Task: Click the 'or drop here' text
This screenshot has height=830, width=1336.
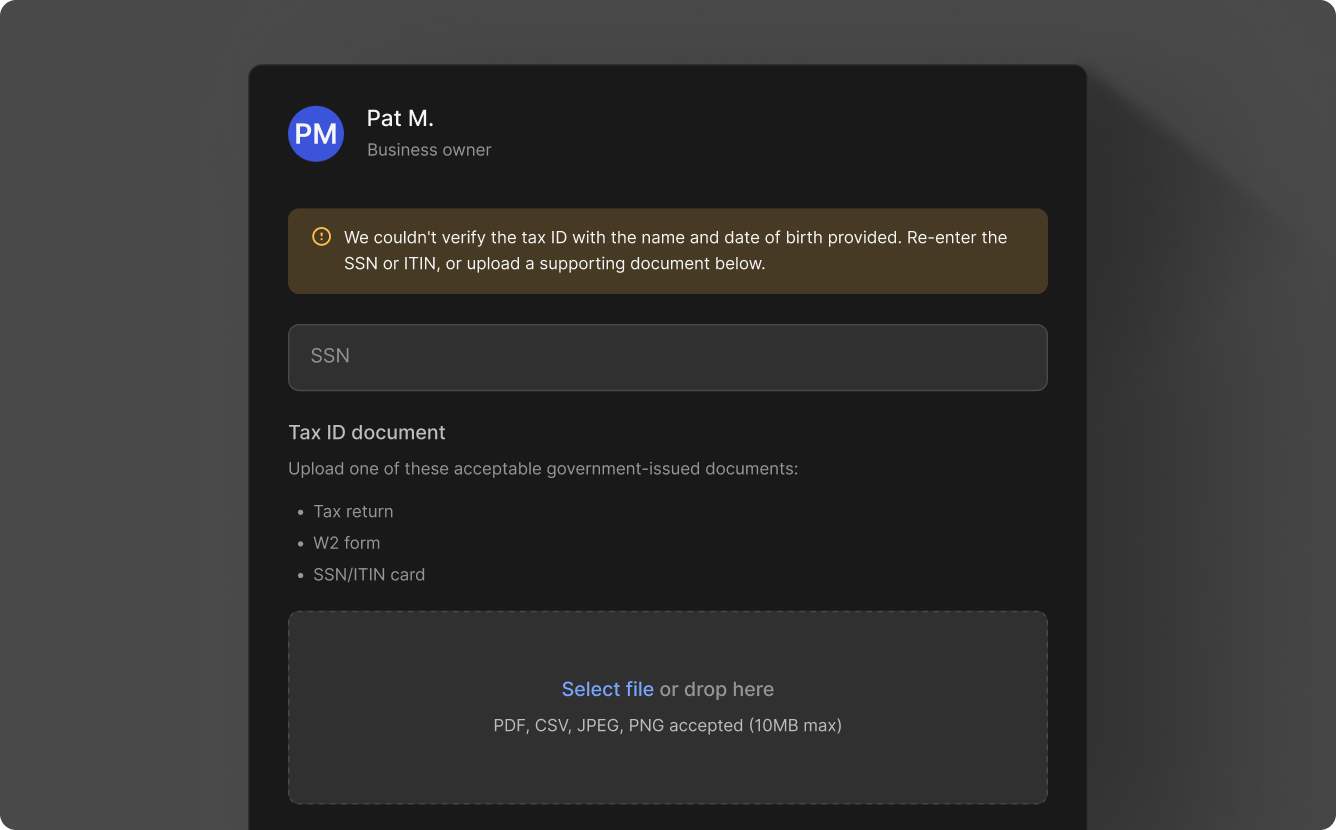Action: pos(716,689)
